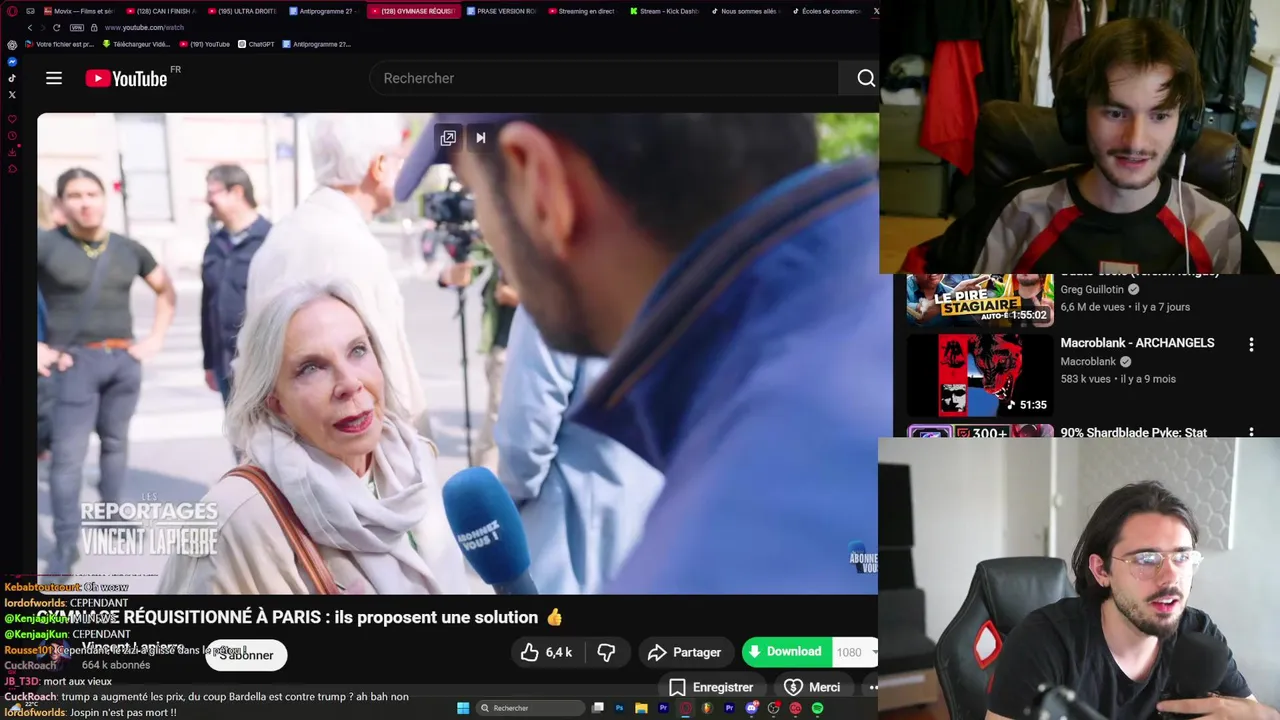Screen dimensions: 1280x720
Task: Open options for 90% Shardblade Pyke video
Action: pos(1251,433)
